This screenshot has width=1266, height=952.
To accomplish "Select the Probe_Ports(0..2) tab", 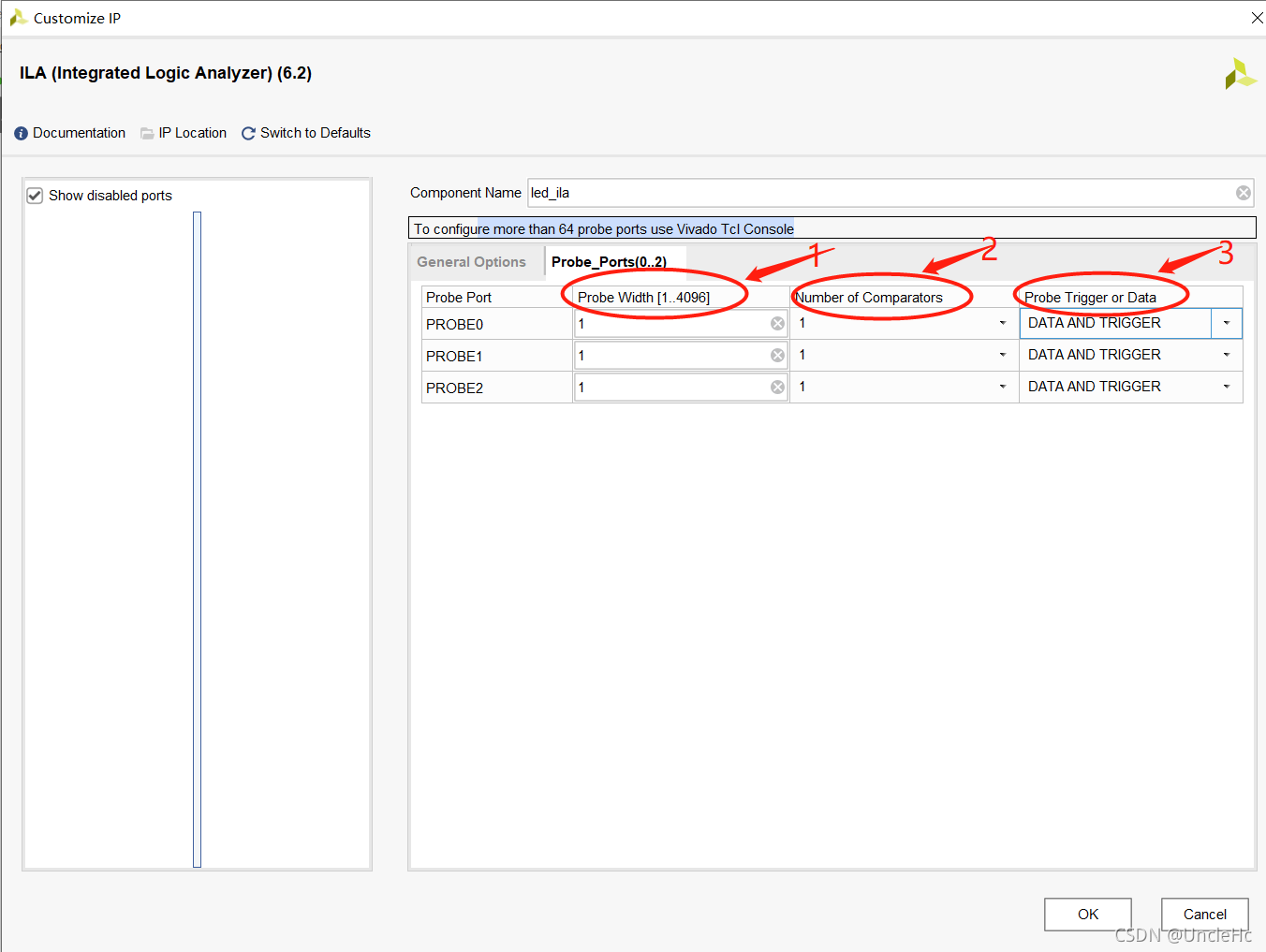I will coord(609,262).
